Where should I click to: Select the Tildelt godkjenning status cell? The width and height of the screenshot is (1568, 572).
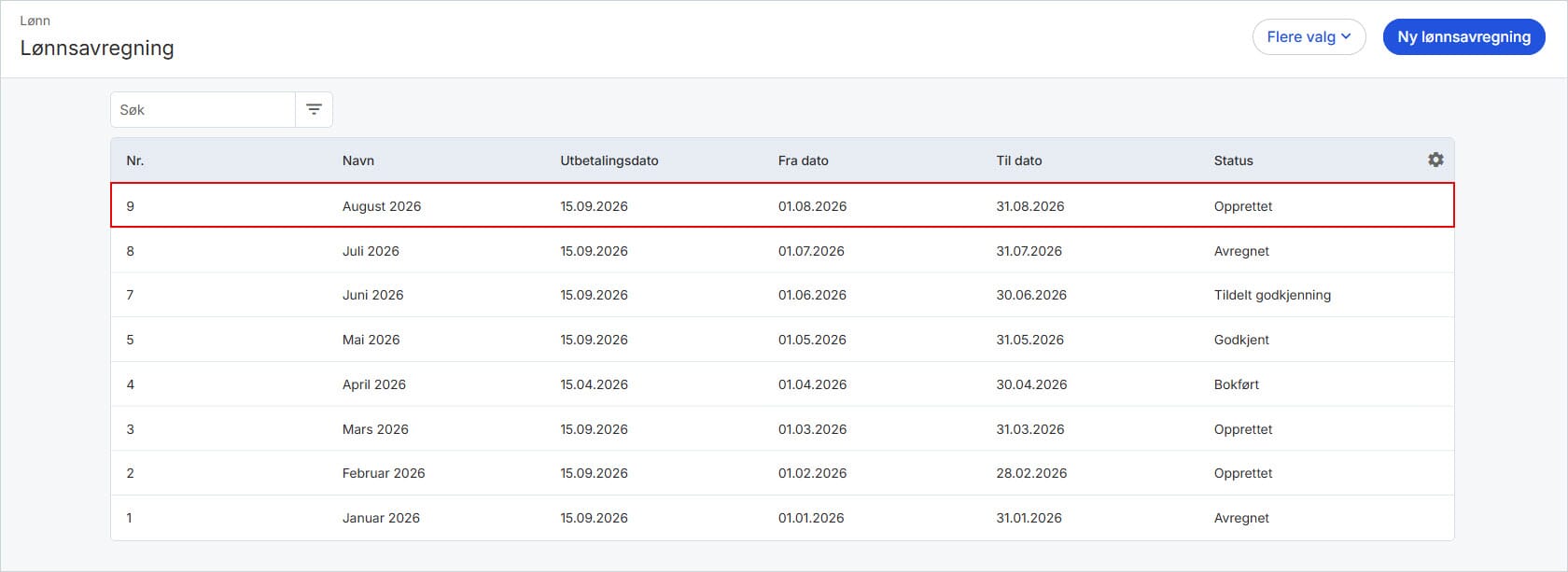(x=1272, y=295)
